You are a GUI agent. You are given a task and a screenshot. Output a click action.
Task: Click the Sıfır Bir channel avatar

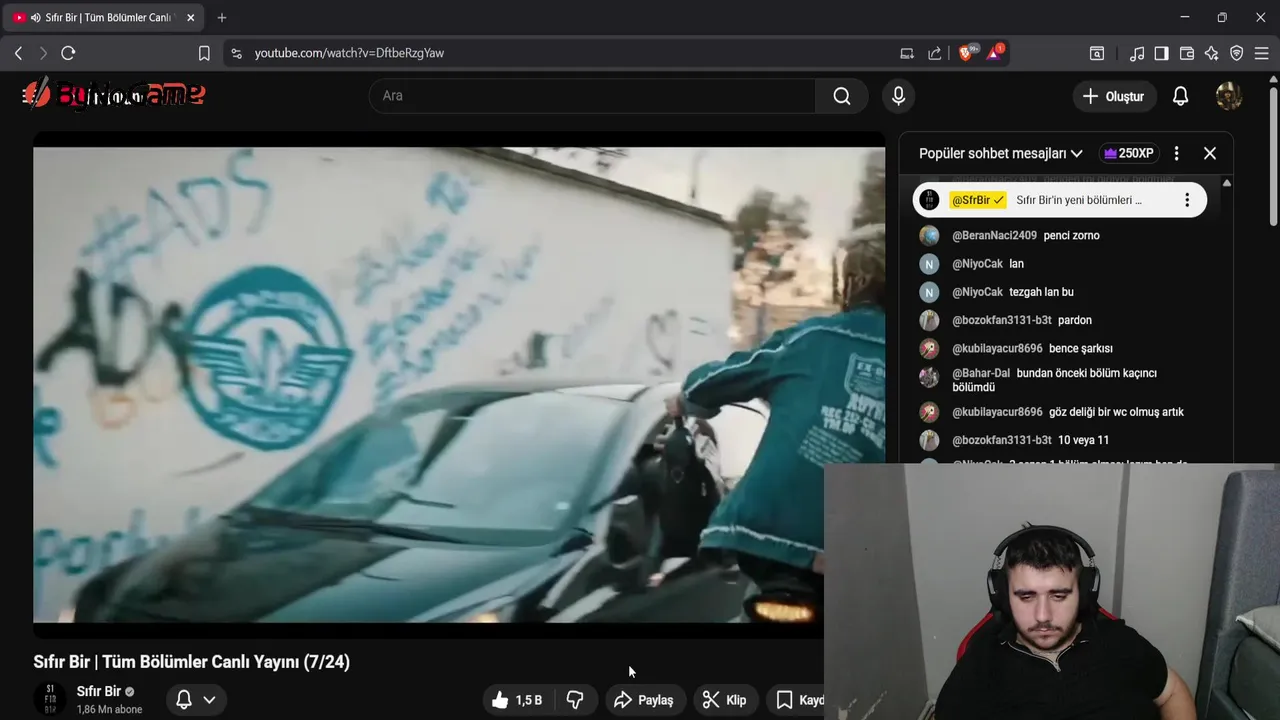[50, 699]
